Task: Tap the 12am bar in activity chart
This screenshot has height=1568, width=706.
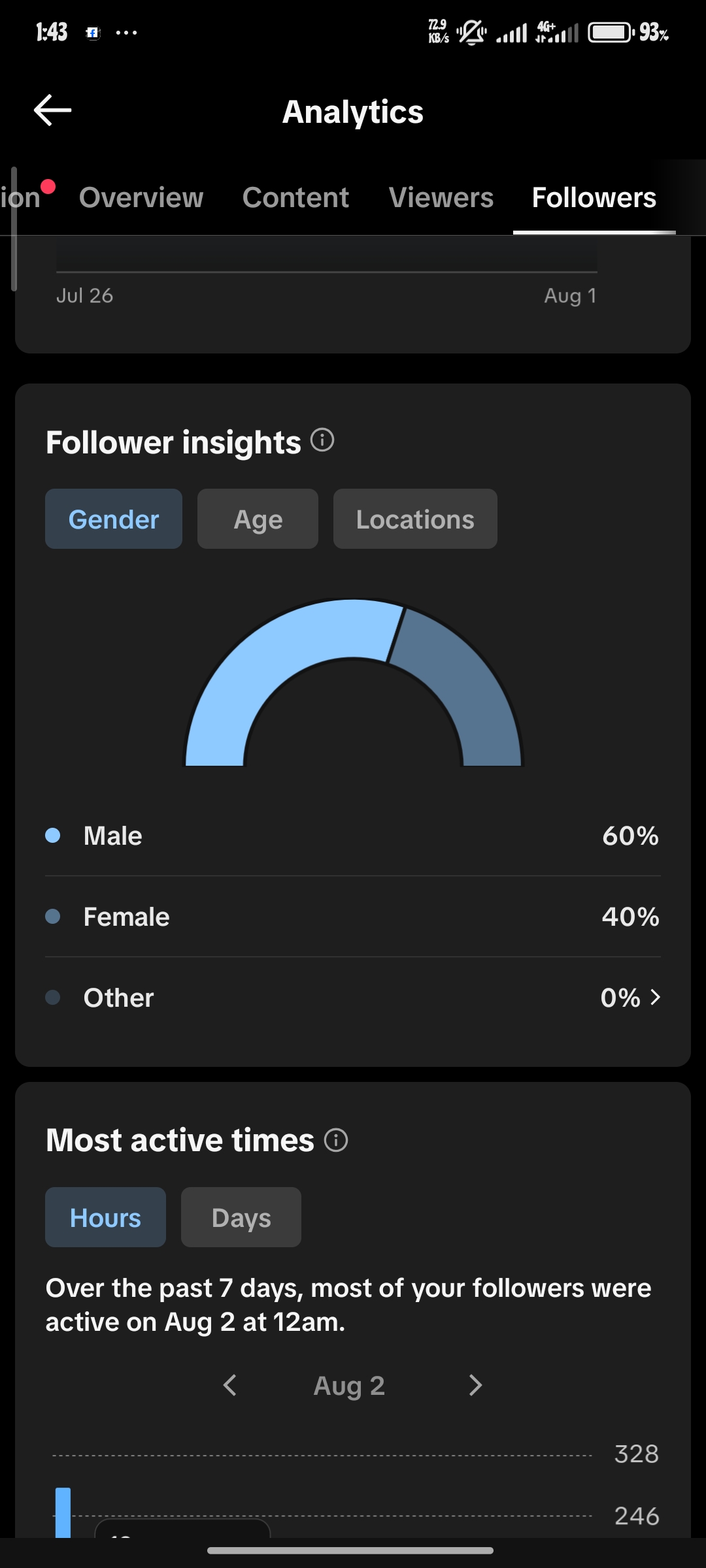Action: click(63, 1512)
